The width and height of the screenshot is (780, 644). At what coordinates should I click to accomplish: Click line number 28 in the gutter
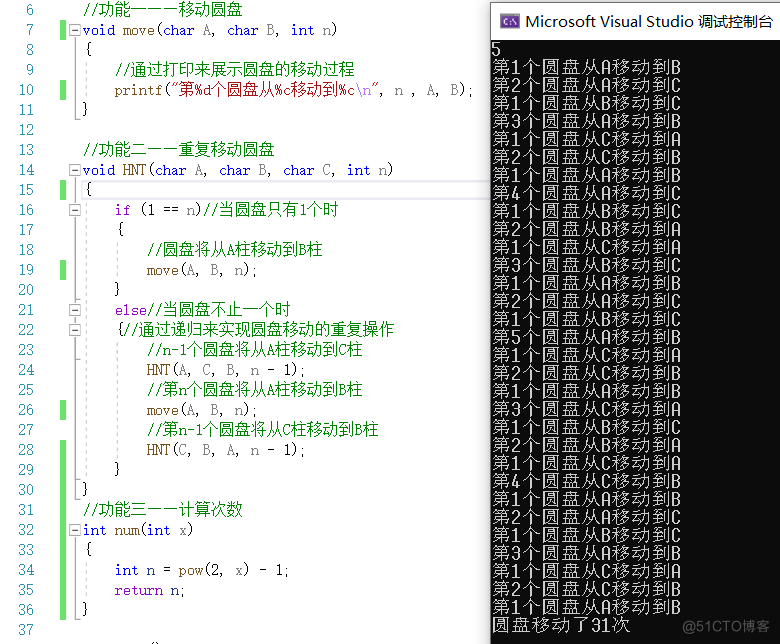point(26,450)
